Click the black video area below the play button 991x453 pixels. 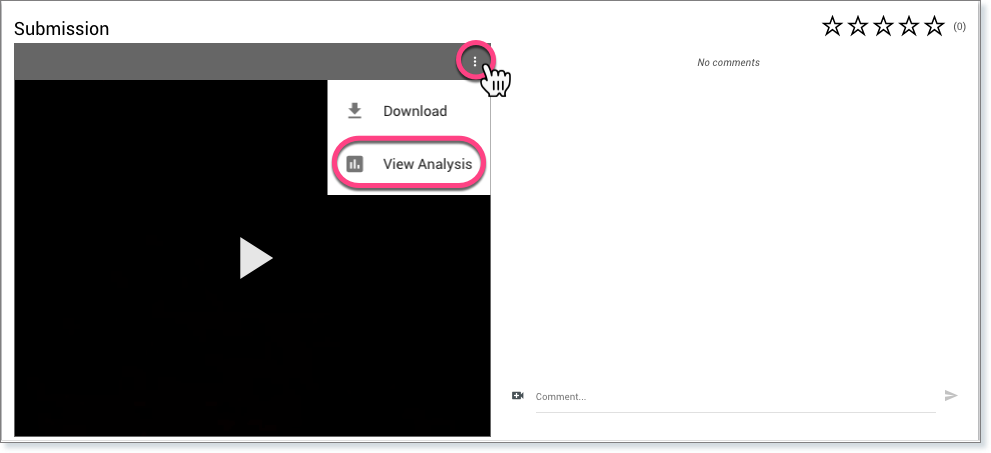click(x=255, y=360)
